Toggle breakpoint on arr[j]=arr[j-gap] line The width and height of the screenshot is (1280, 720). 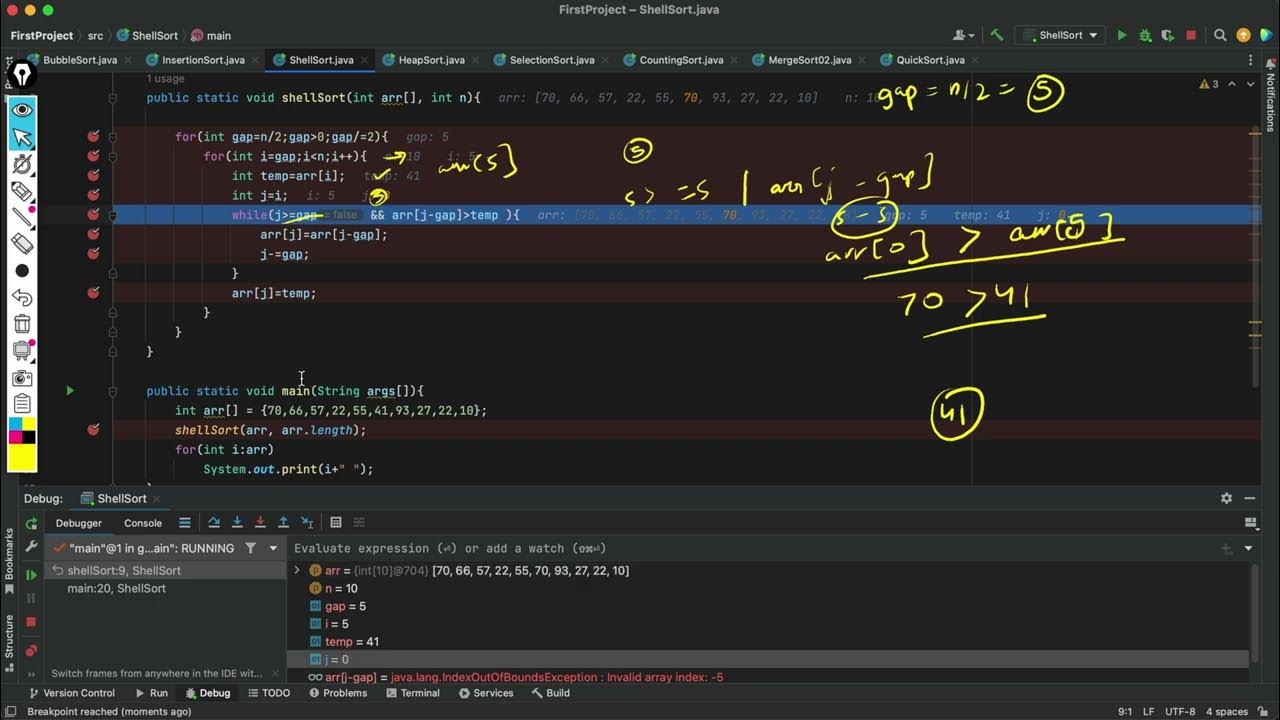point(93,234)
